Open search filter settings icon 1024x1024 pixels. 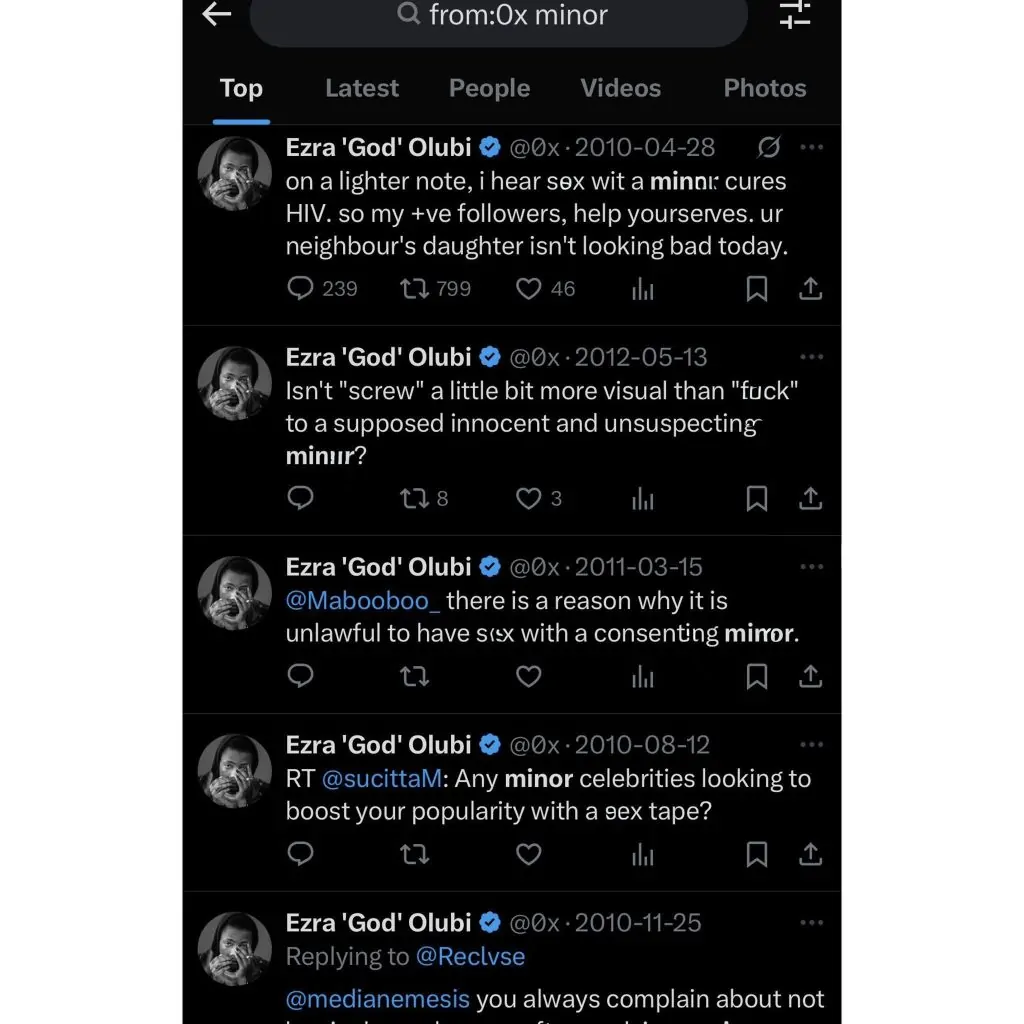(795, 14)
